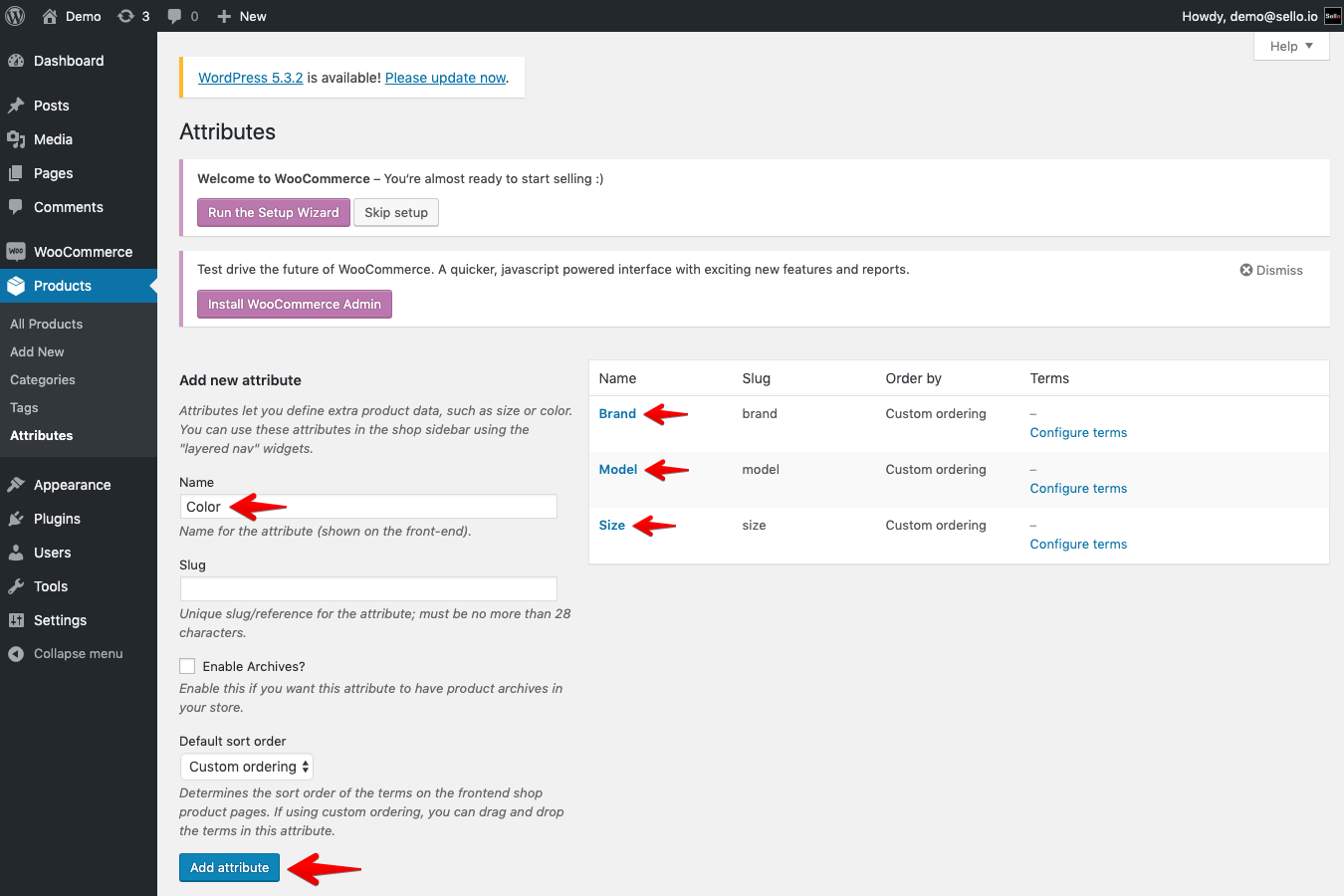The height and width of the screenshot is (896, 1344).
Task: Click the user avatar thumbnail
Action: 1333,16
